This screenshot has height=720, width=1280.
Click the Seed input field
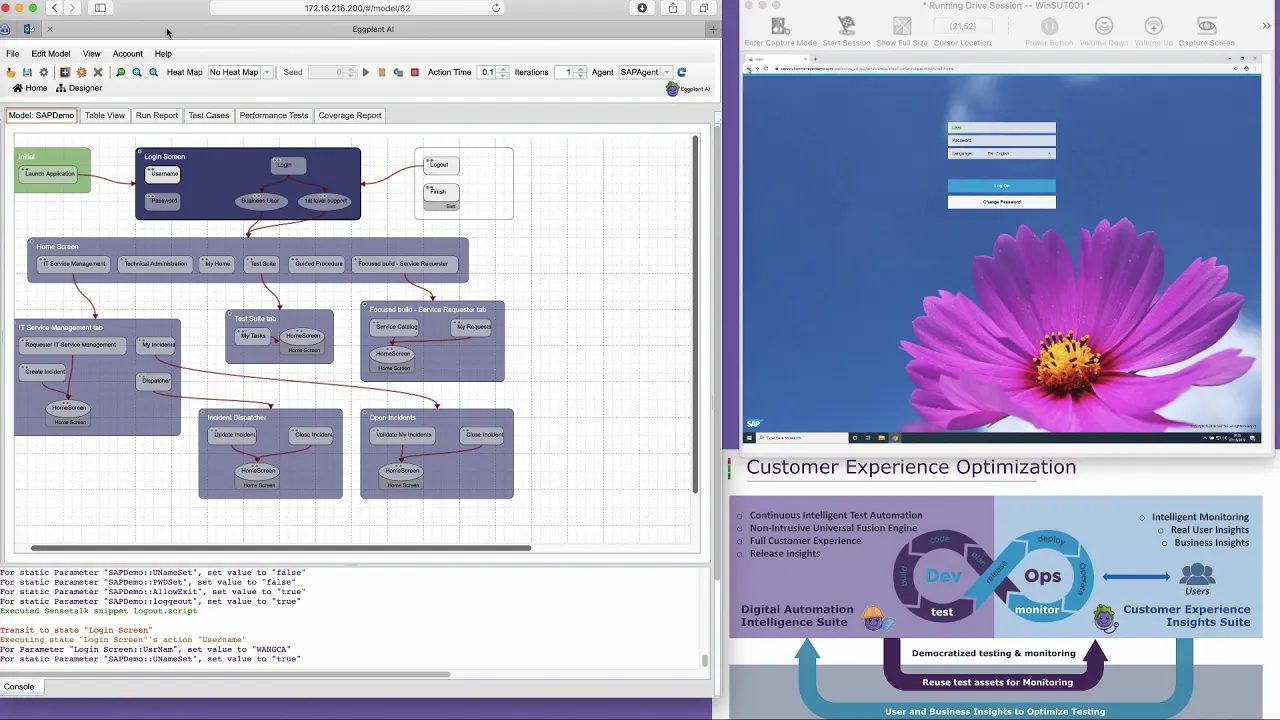[x=326, y=72]
